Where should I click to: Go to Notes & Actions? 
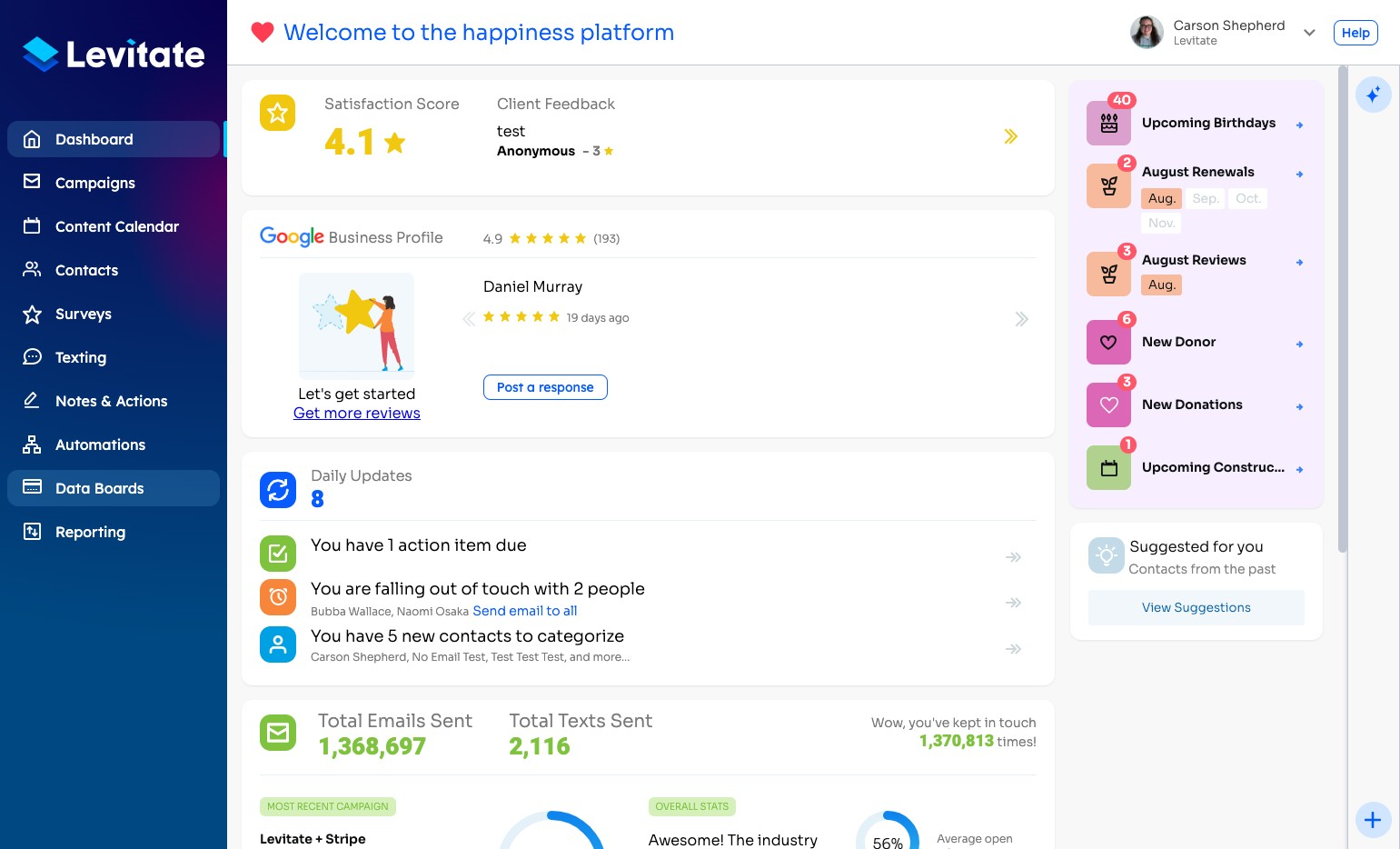pos(114,401)
